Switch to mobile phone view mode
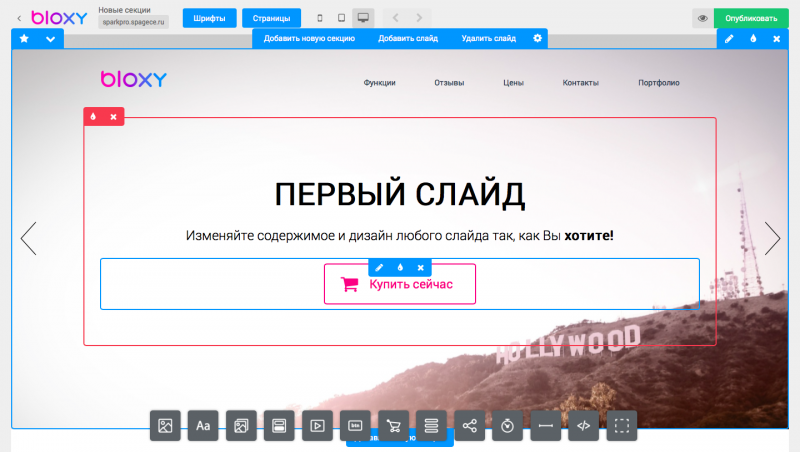The width and height of the screenshot is (800, 452). (320, 18)
